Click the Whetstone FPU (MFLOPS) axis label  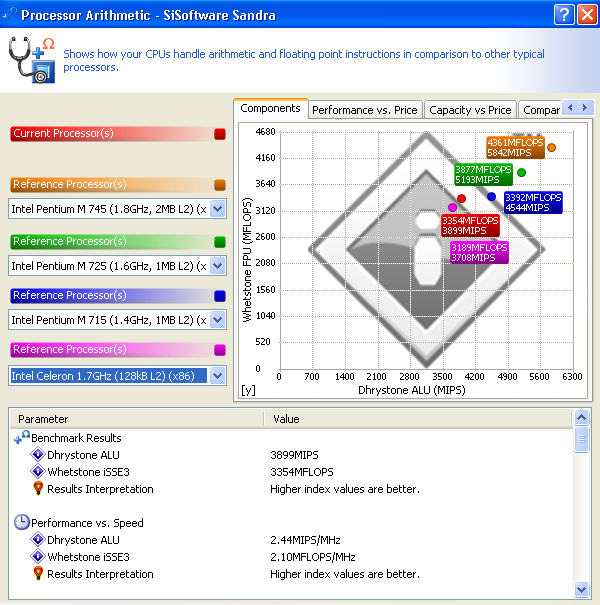click(x=247, y=260)
